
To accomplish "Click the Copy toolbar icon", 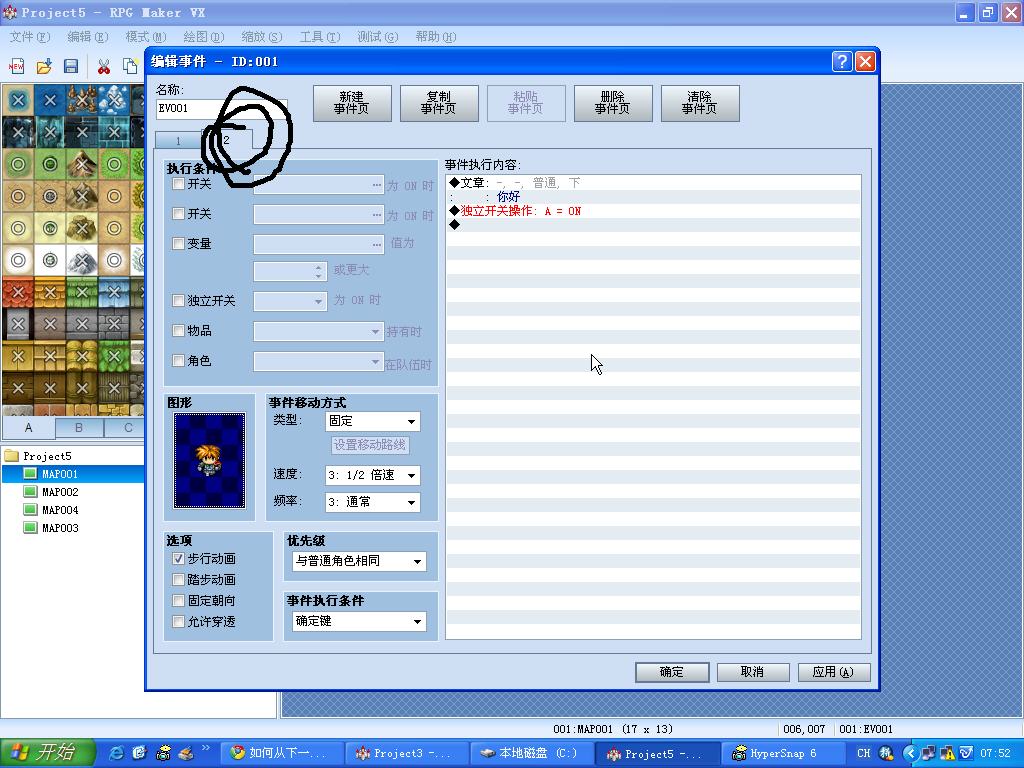I will [131, 66].
